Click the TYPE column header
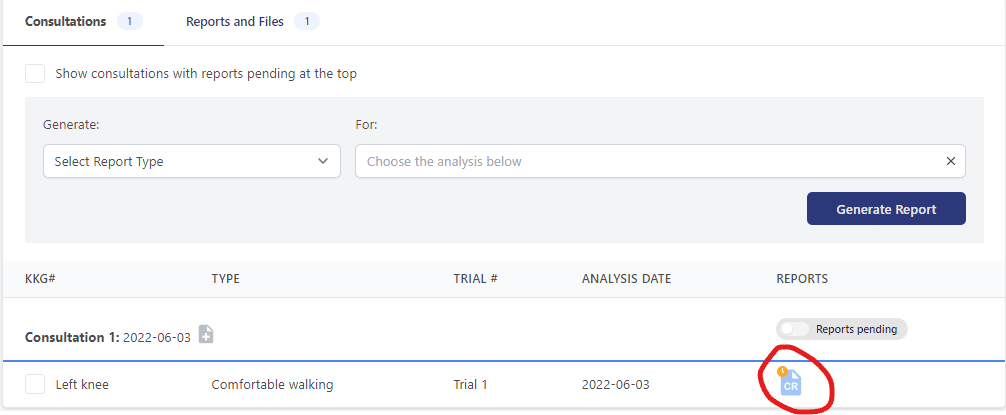 pyautogui.click(x=225, y=278)
